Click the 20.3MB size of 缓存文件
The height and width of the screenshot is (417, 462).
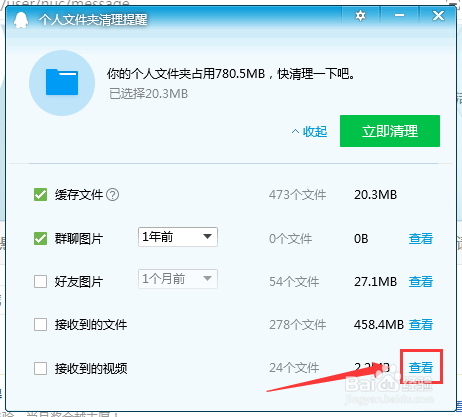point(375,195)
